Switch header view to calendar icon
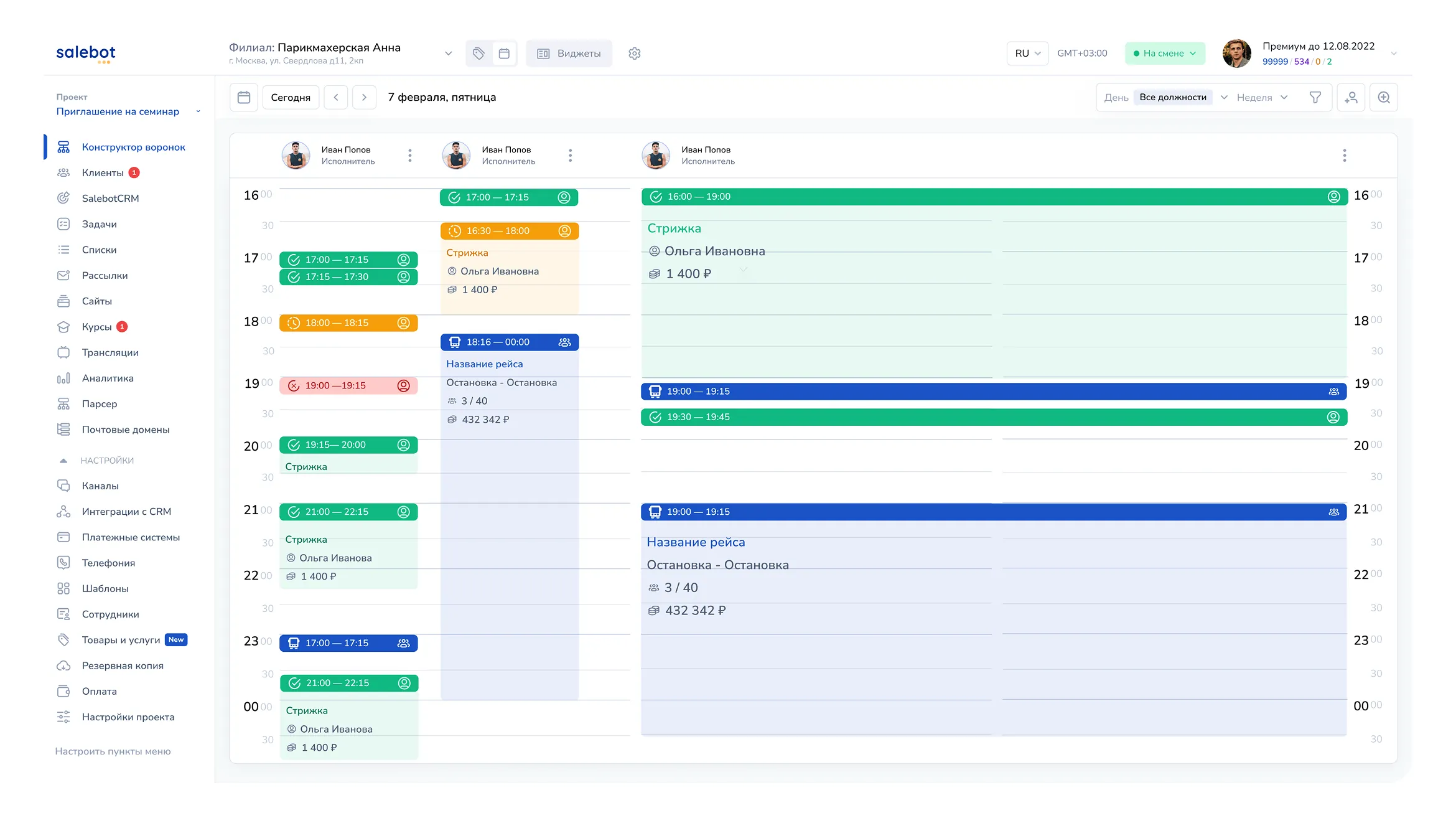This screenshot has height=818, width=1456. pyautogui.click(x=504, y=54)
